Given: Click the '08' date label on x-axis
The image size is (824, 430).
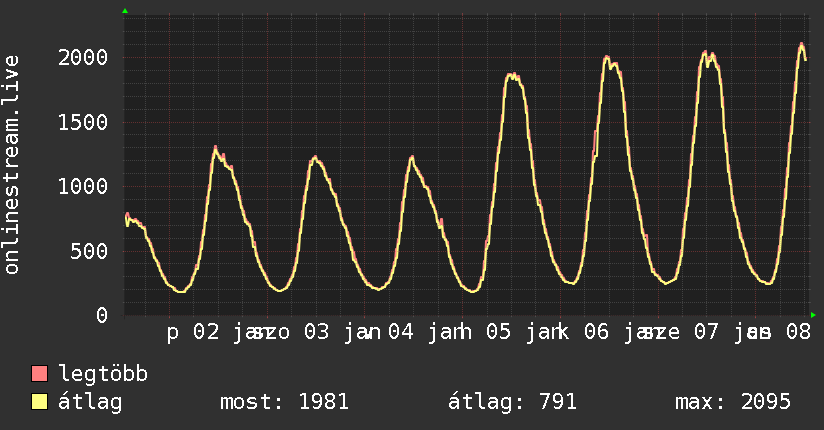Looking at the screenshot, I should click(799, 332).
